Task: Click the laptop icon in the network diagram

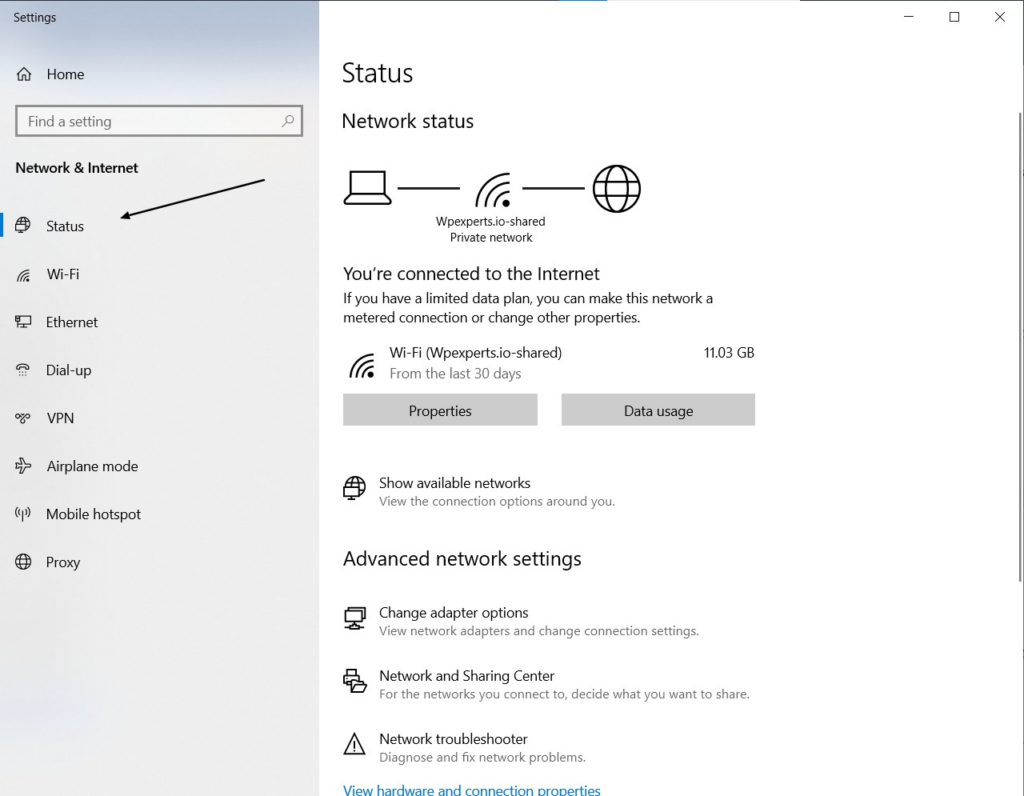Action: (367, 187)
